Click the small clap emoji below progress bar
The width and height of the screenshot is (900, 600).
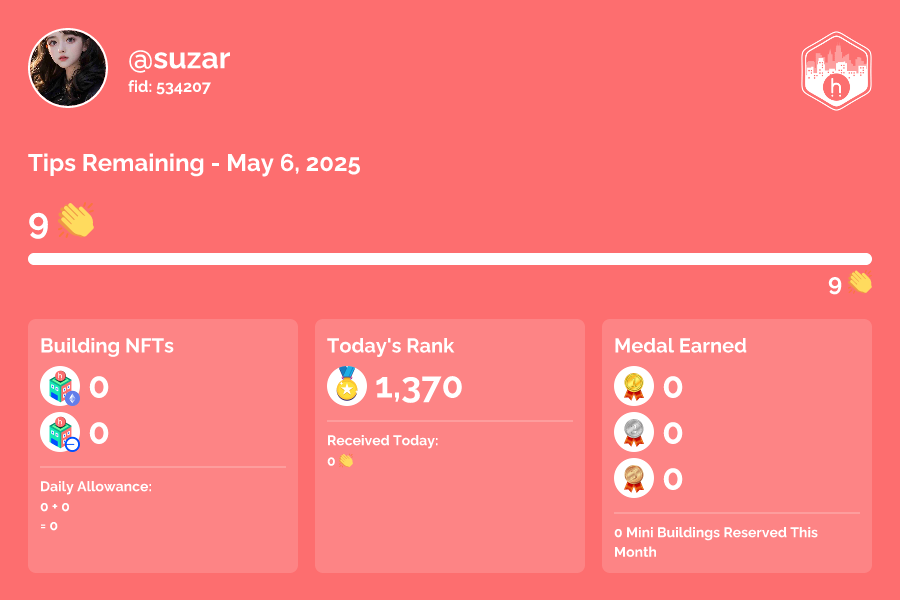tap(860, 282)
